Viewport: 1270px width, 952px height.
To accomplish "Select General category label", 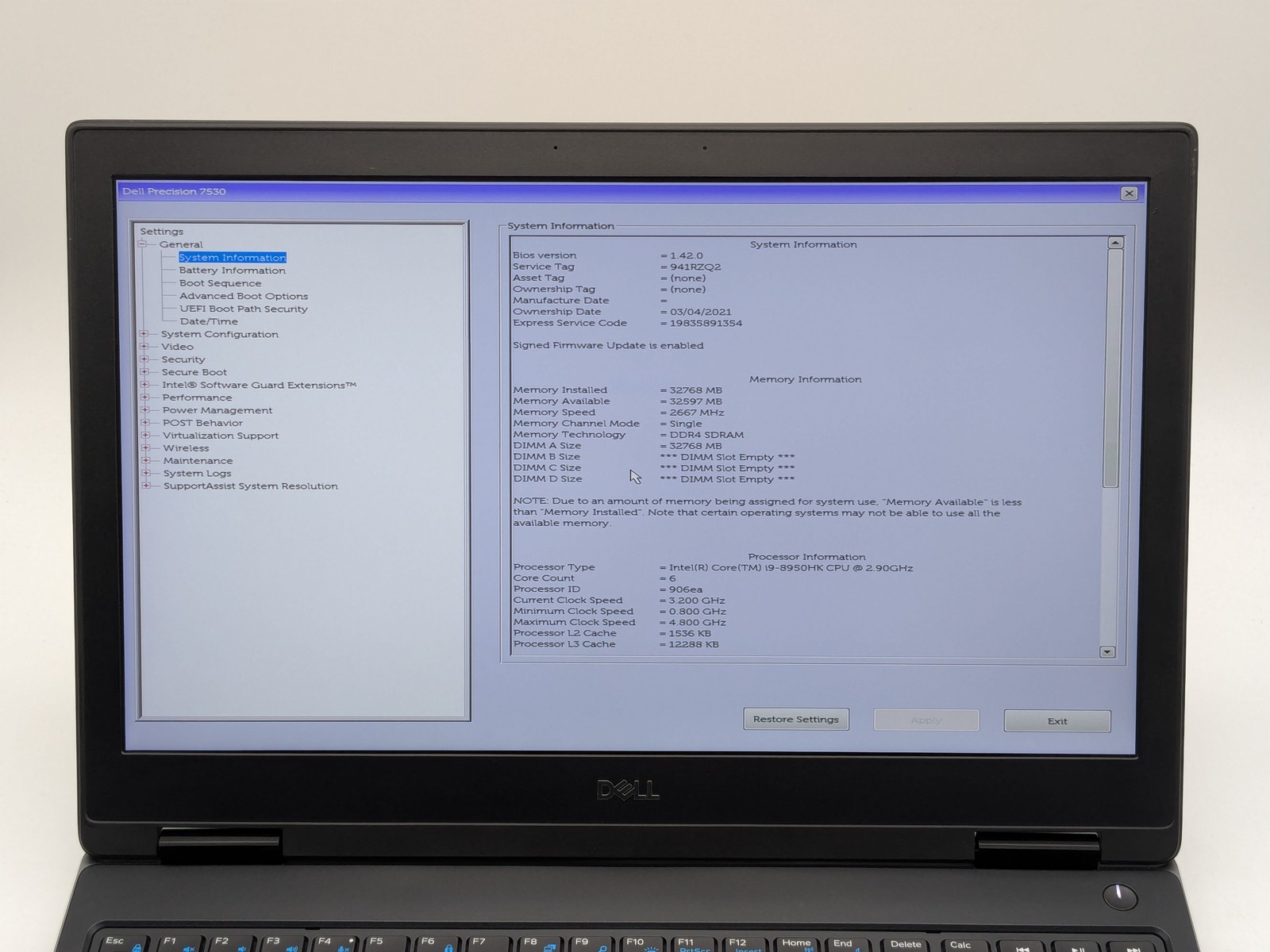I will point(181,244).
